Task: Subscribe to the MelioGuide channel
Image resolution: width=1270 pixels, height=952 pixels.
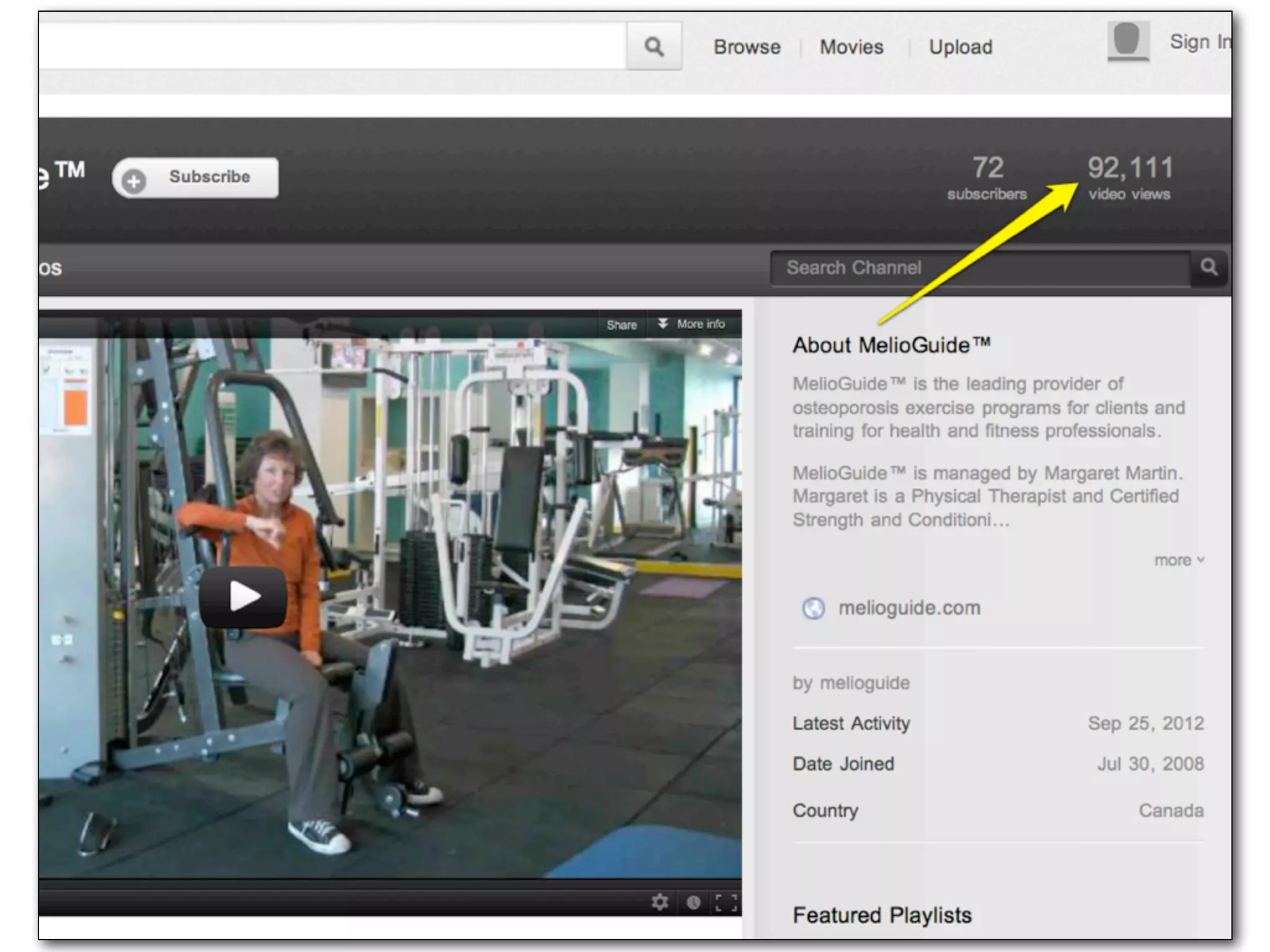Action: (x=209, y=177)
